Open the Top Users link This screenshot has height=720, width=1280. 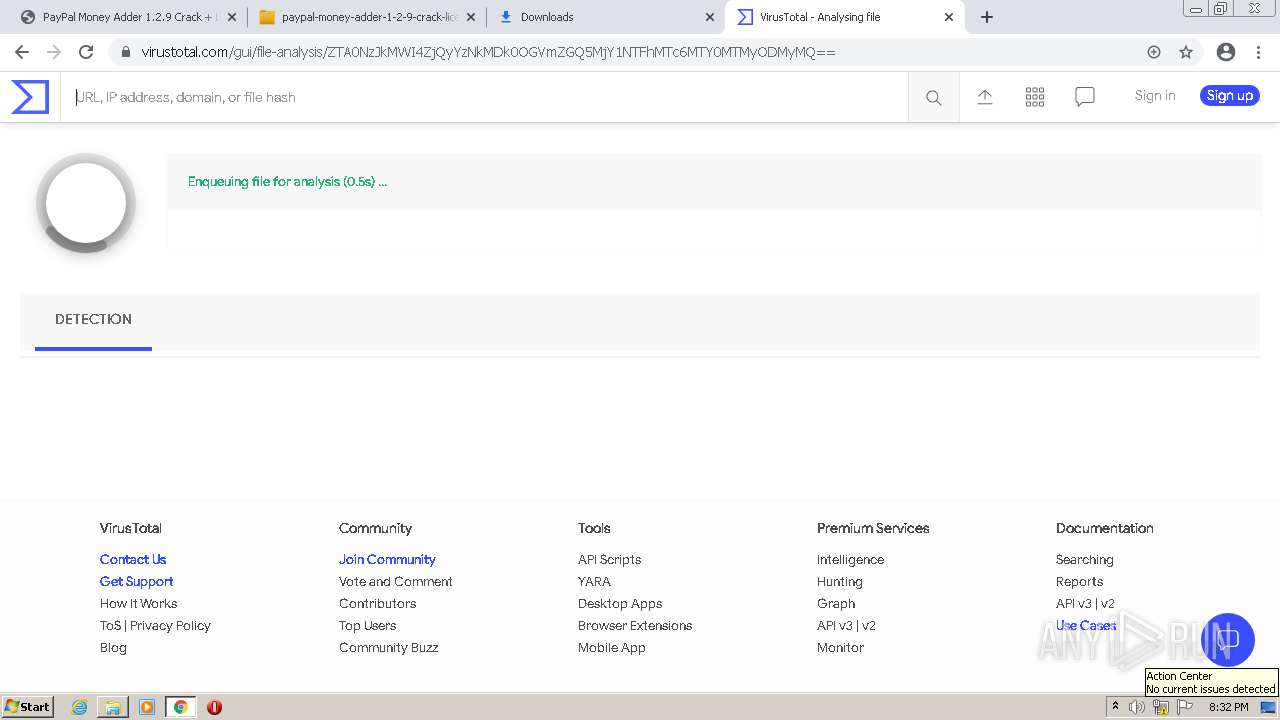368,626
